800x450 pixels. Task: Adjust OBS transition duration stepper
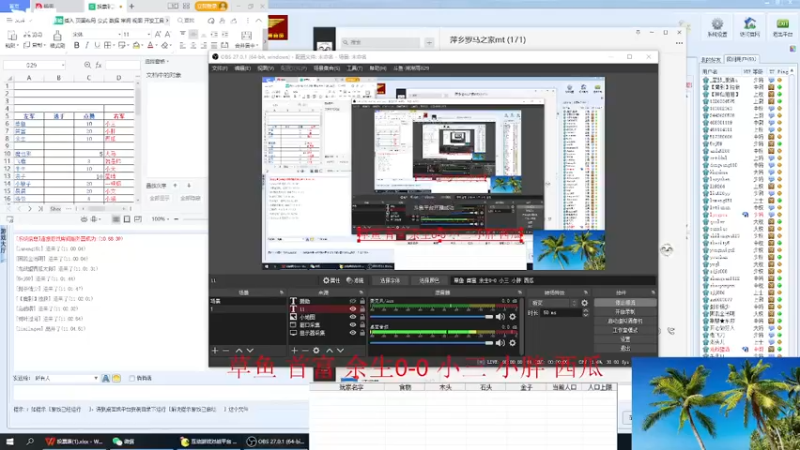tap(585, 312)
